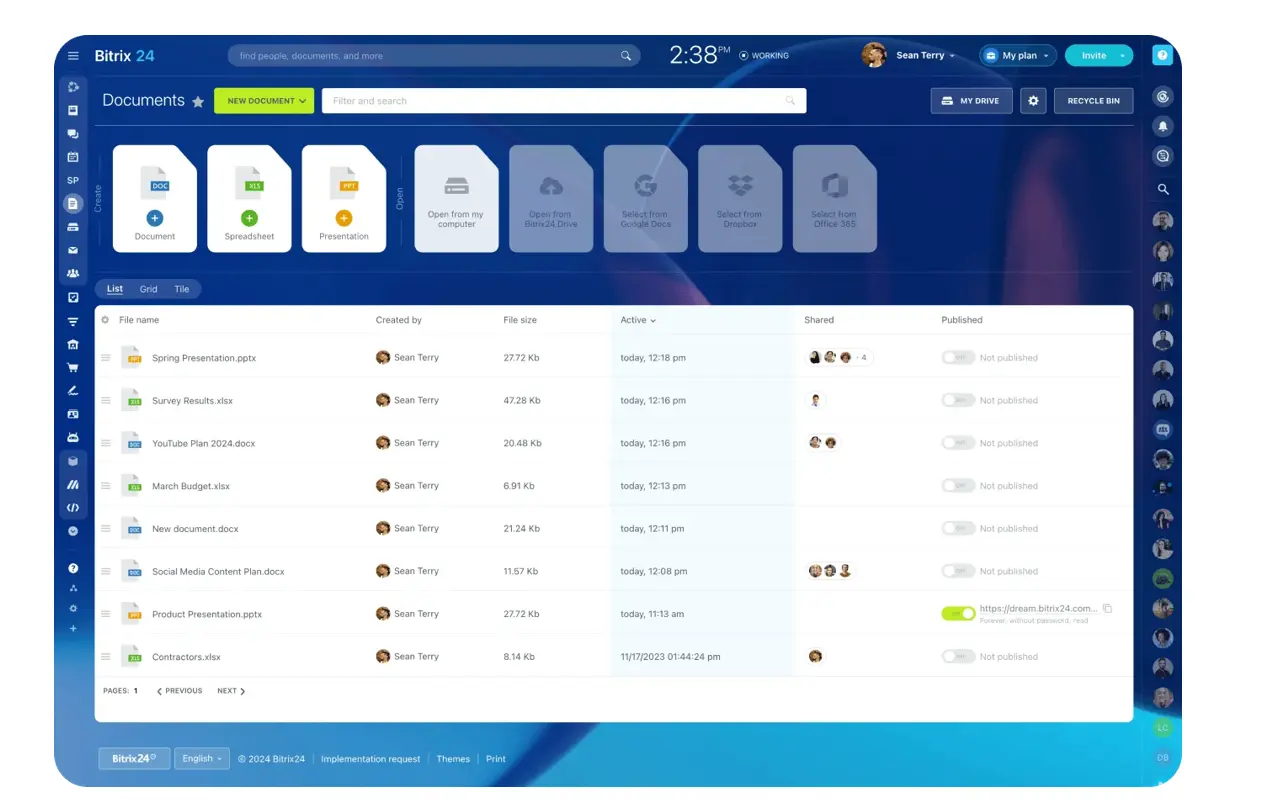This screenshot has width=1280, height=800.
Task: Disable publishing for Product Presentation.pptx
Action: [957, 613]
